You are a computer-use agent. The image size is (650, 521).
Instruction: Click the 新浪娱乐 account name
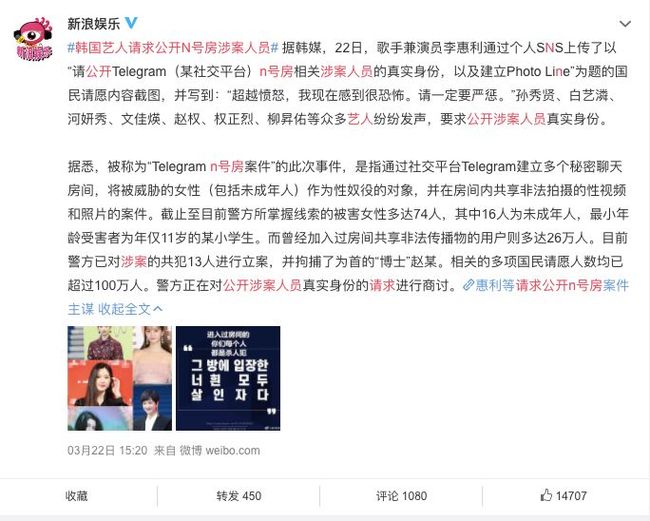[94, 24]
